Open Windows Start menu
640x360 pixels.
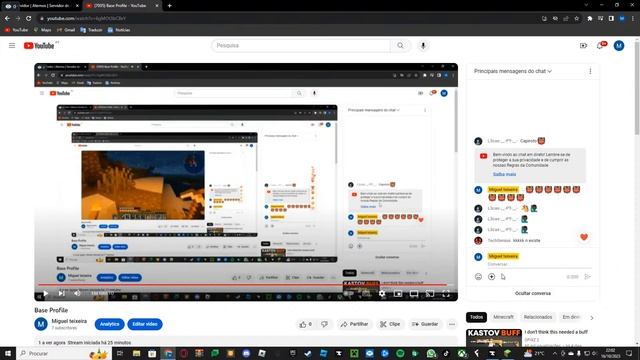point(8,353)
